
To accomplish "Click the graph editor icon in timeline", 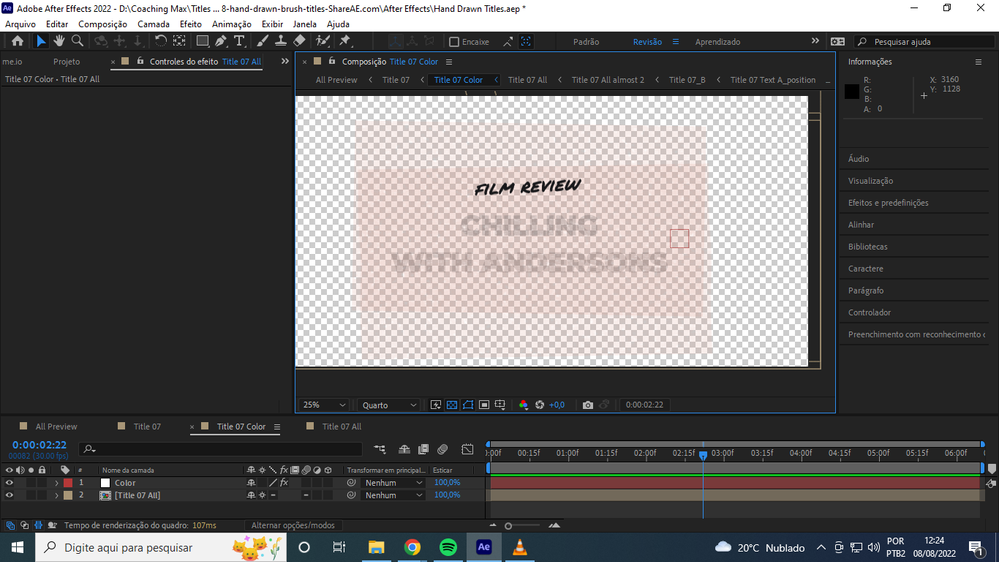I will coord(467,449).
